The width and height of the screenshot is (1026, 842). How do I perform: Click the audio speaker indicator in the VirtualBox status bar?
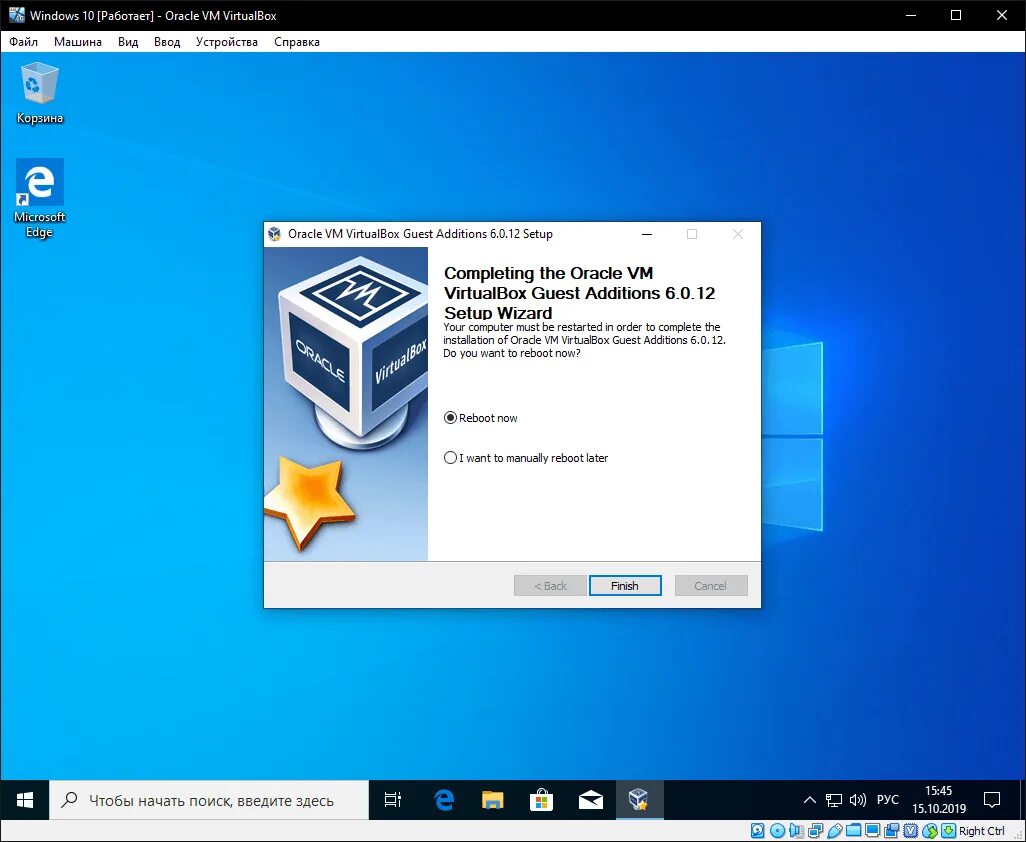[x=796, y=831]
